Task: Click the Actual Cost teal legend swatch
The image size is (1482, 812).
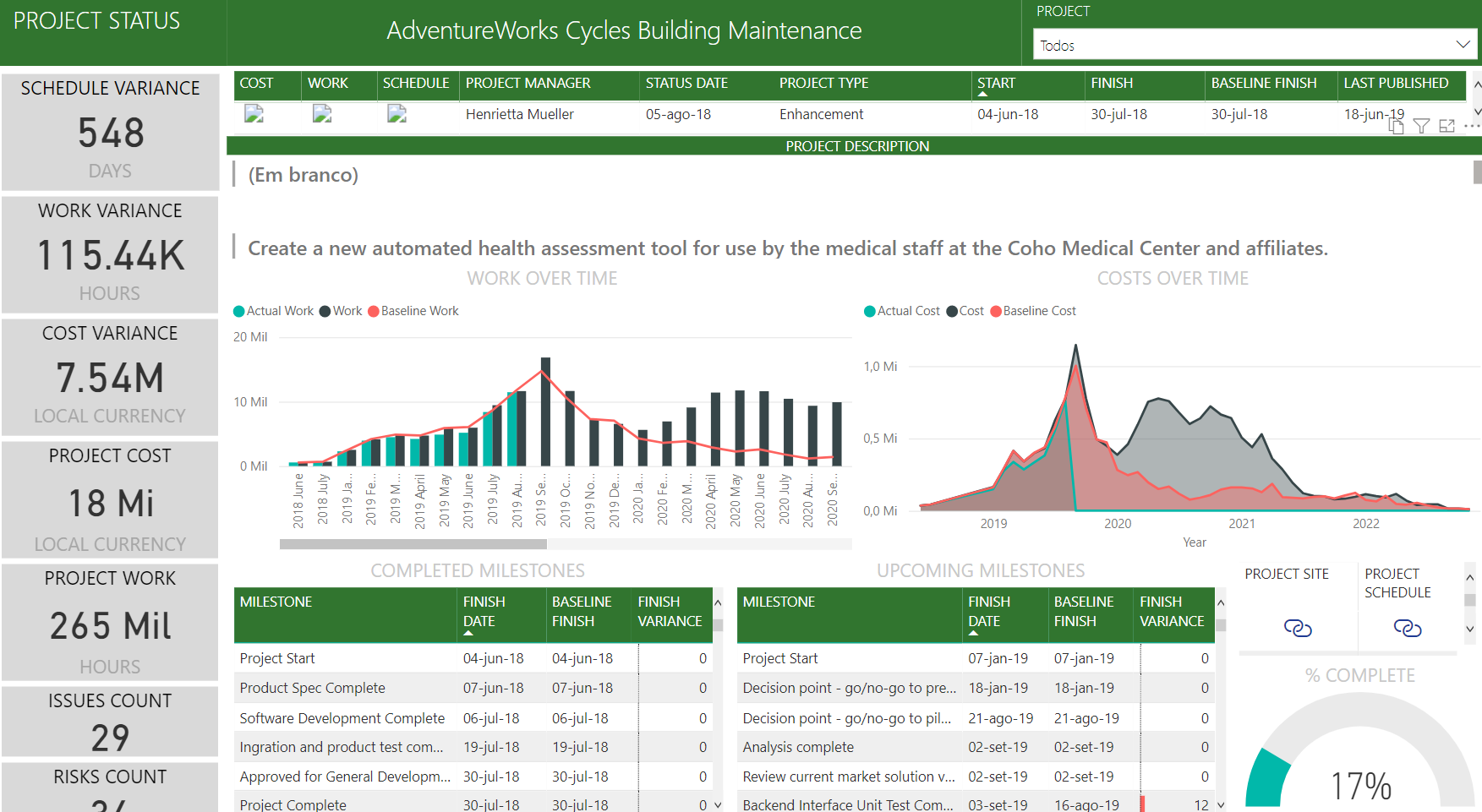Action: click(x=870, y=311)
